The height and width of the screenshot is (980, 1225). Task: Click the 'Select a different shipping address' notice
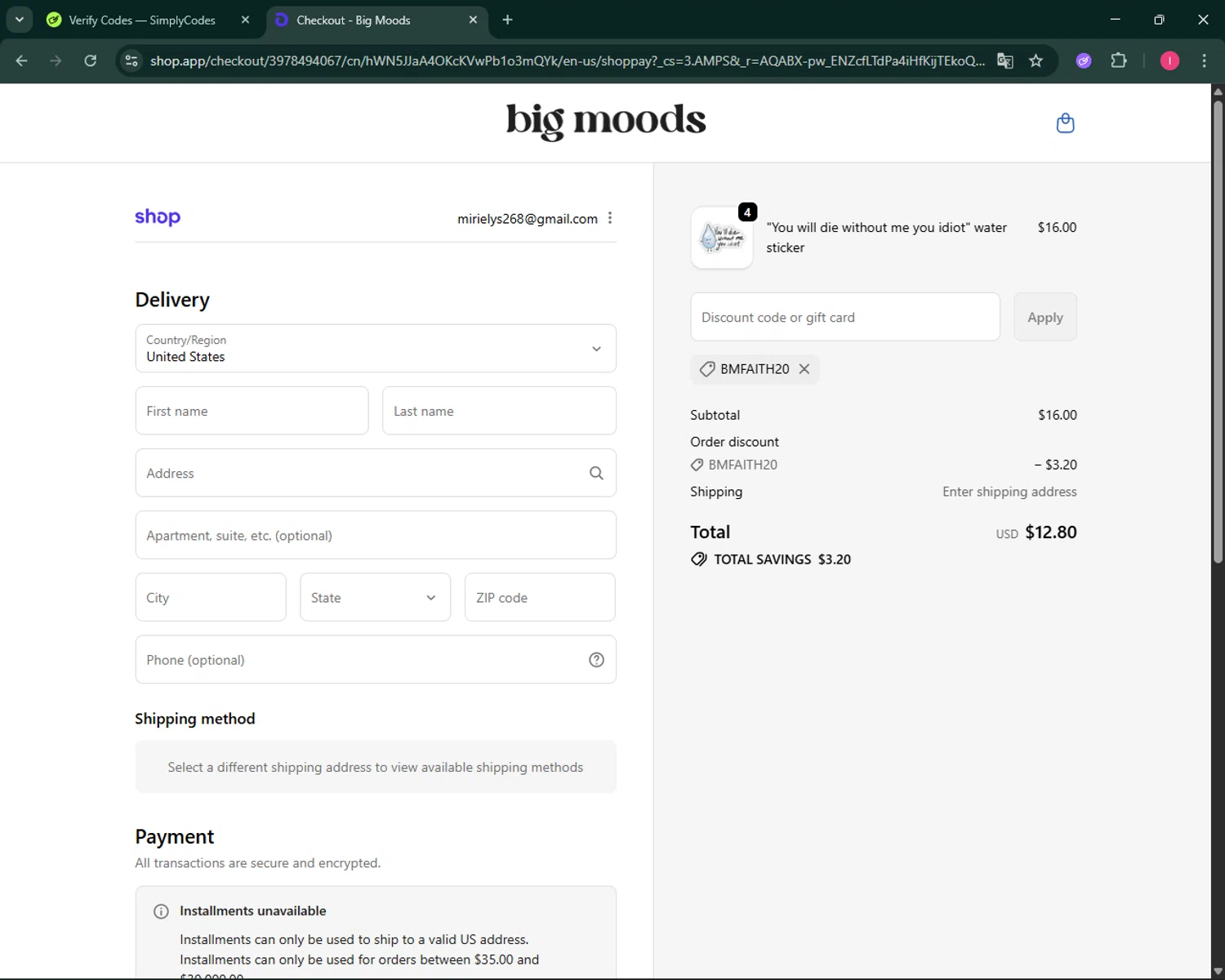(x=376, y=767)
